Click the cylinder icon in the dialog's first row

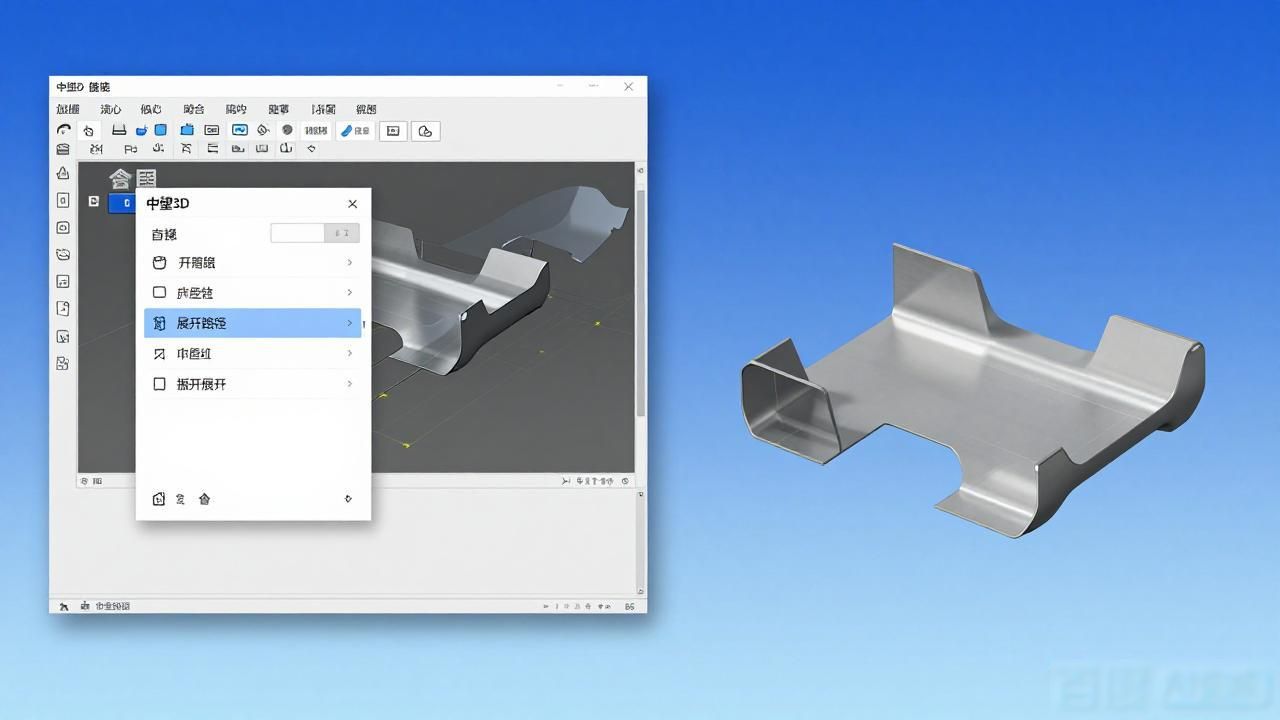pyautogui.click(x=159, y=263)
